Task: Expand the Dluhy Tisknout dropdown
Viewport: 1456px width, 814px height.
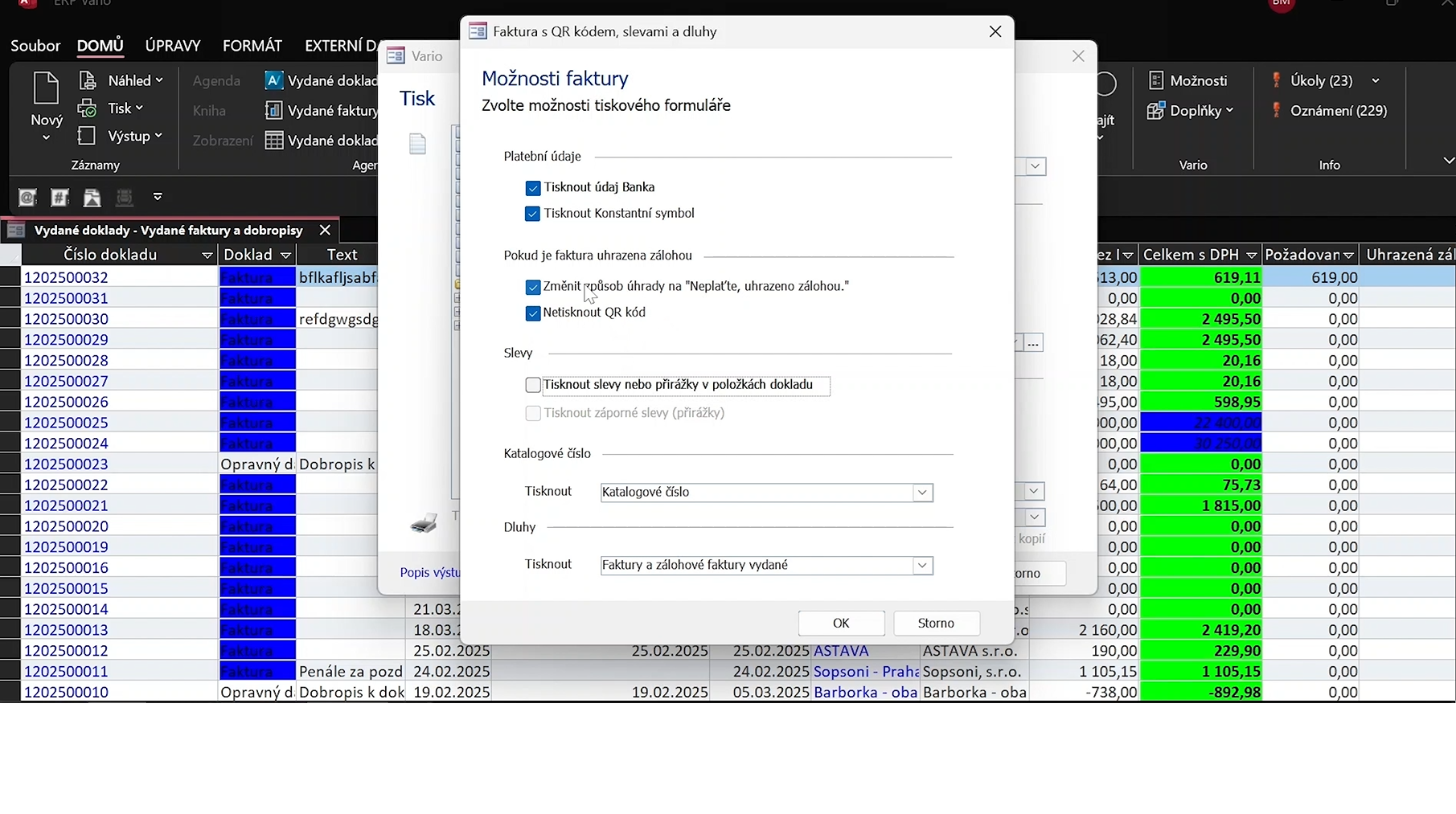Action: 922,566
